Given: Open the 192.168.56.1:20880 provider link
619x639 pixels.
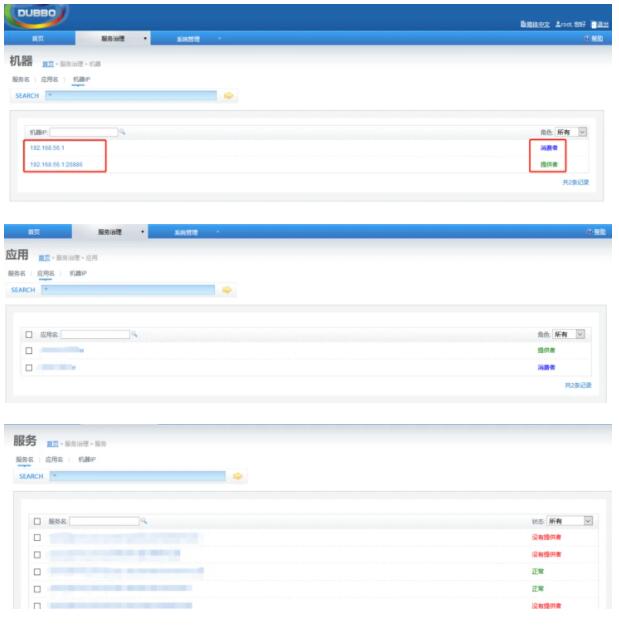Looking at the screenshot, I should point(56,164).
